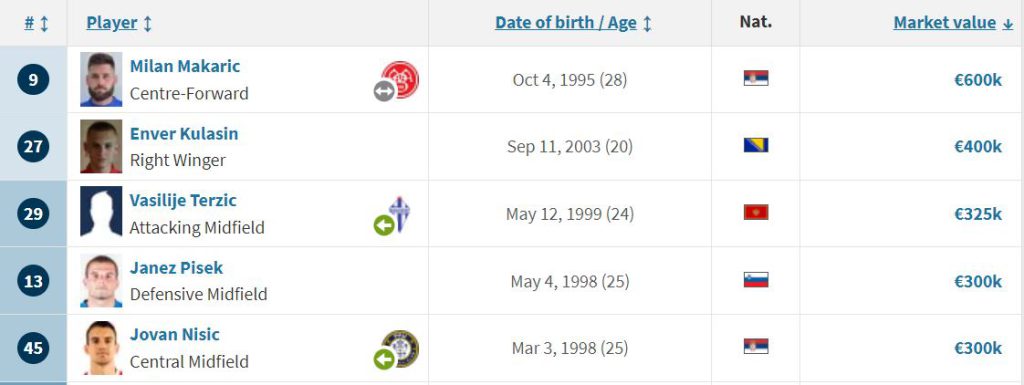Click the green arrow icon for Vasilije Terzic

(384, 225)
